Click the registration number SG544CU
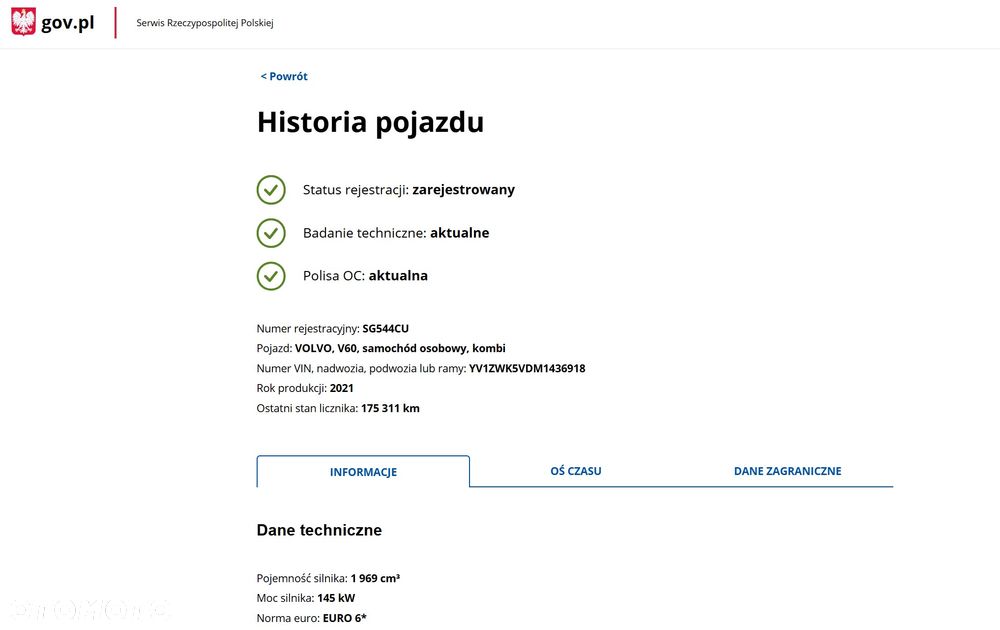 [386, 328]
